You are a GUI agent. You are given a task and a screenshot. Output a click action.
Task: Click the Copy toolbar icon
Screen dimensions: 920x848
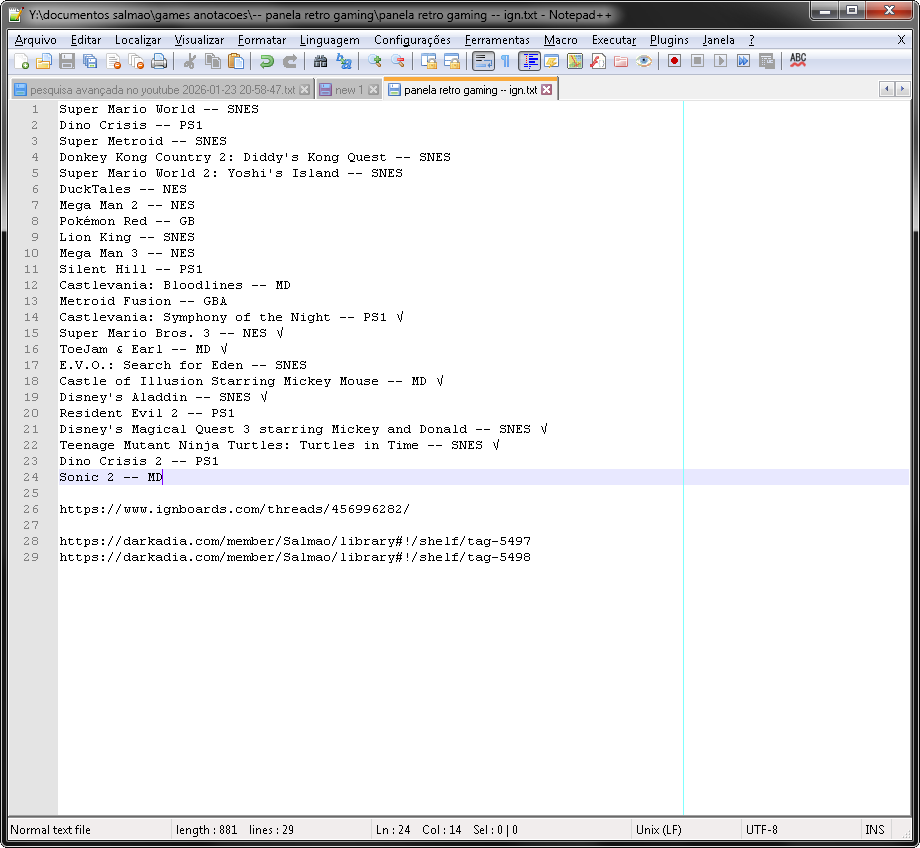[212, 61]
